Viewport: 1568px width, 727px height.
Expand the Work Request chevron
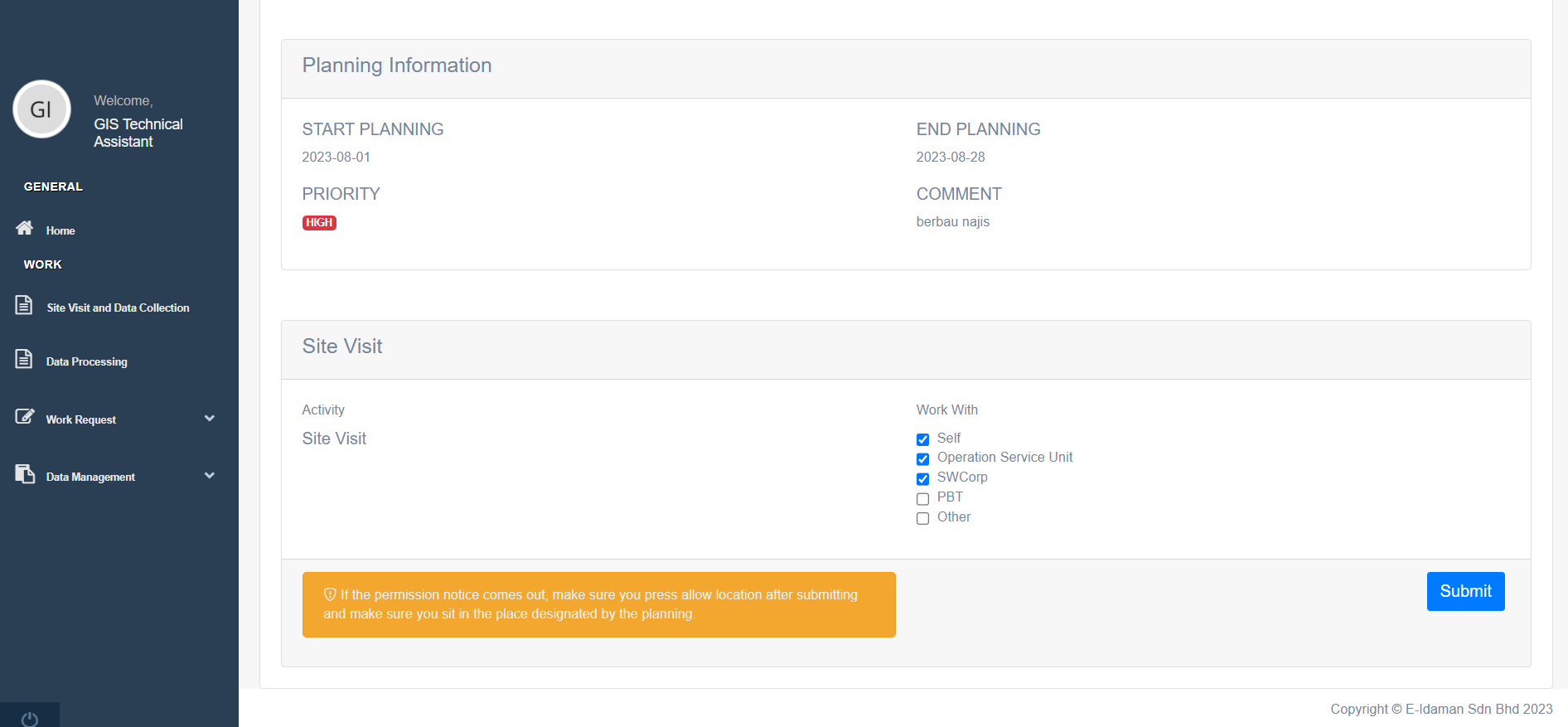pyautogui.click(x=210, y=419)
